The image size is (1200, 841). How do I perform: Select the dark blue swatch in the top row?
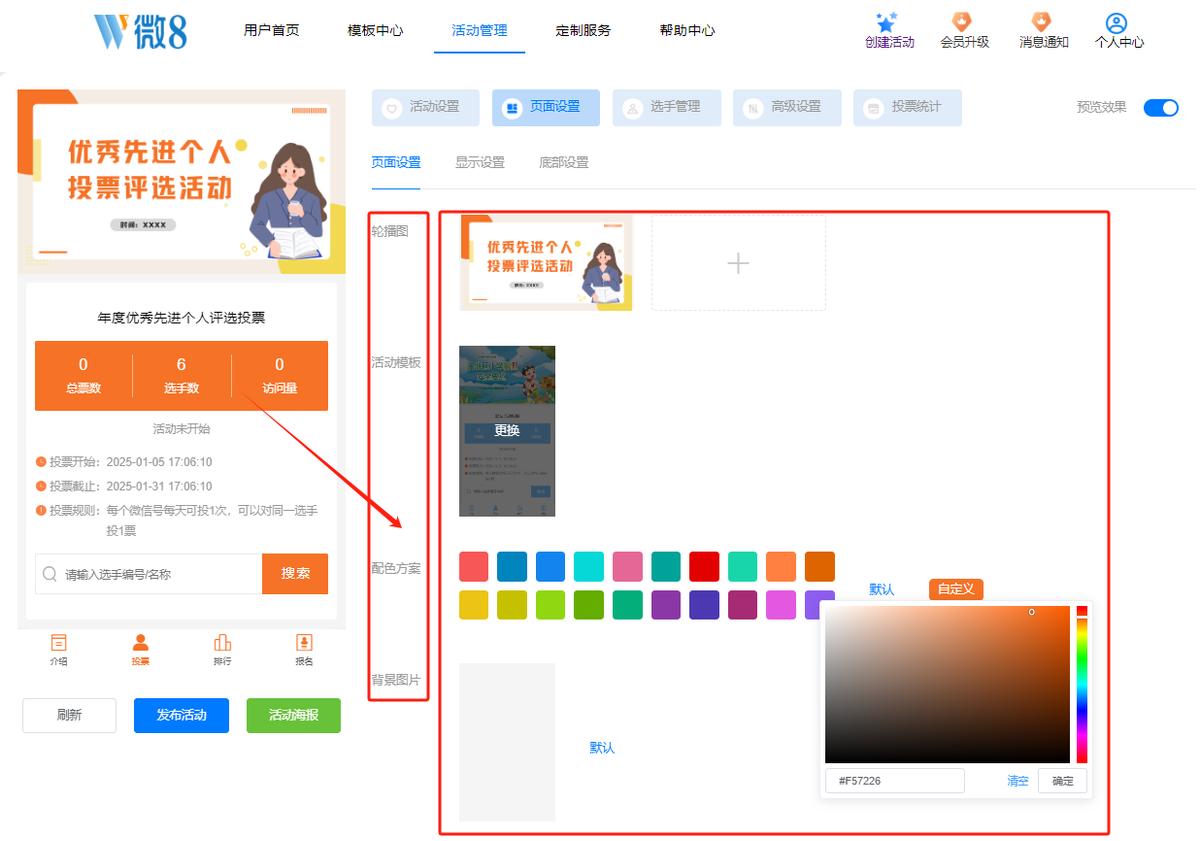point(512,566)
